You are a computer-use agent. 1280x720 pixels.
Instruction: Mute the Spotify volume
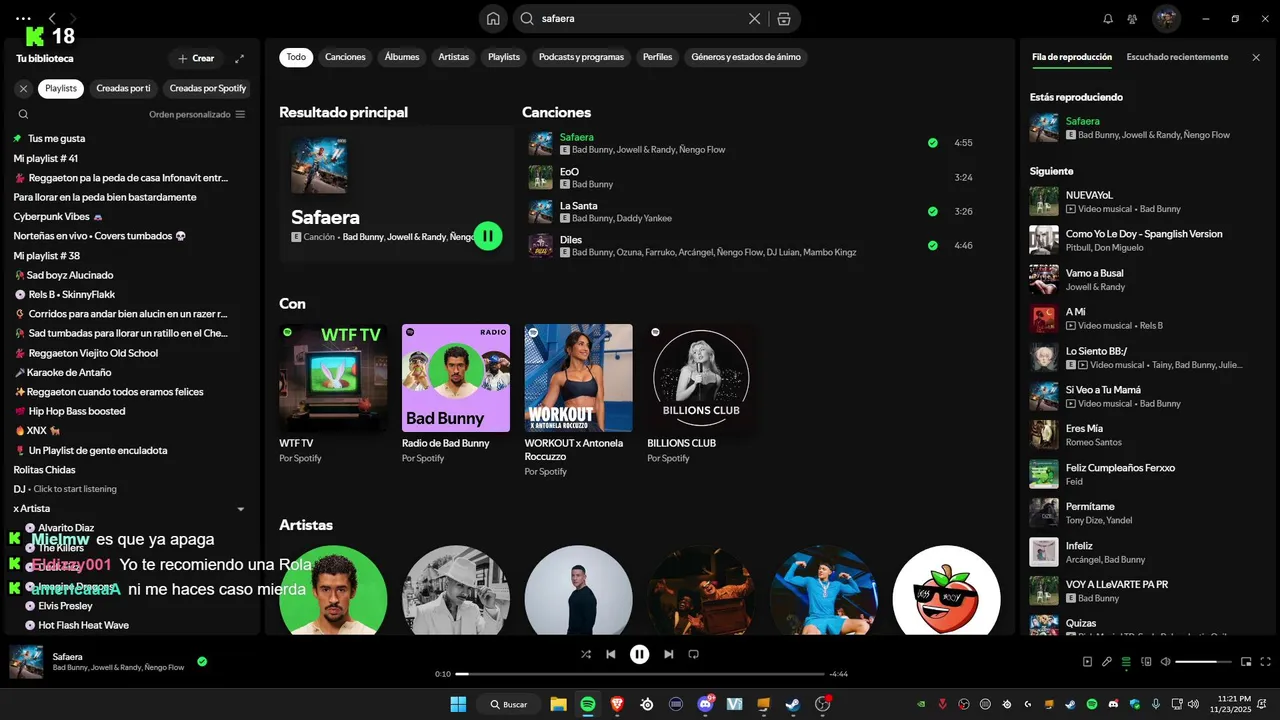coord(1164,661)
